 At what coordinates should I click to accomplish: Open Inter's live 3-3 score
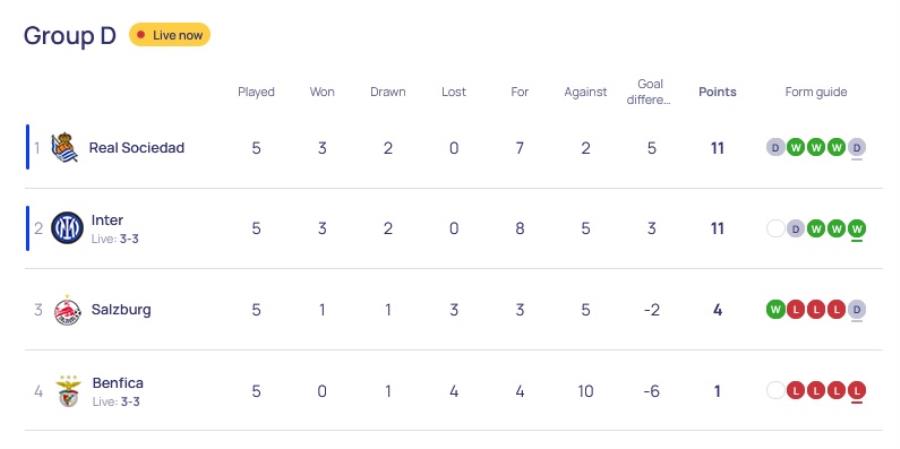tap(129, 239)
